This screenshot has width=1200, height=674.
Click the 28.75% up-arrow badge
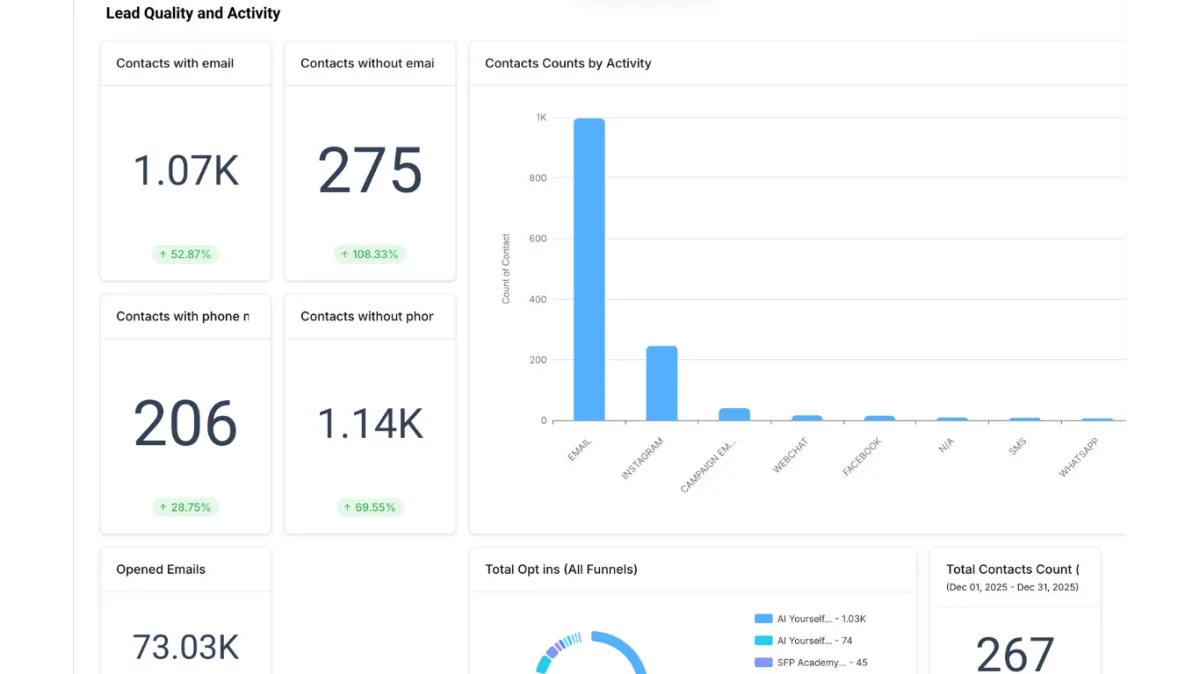[185, 507]
